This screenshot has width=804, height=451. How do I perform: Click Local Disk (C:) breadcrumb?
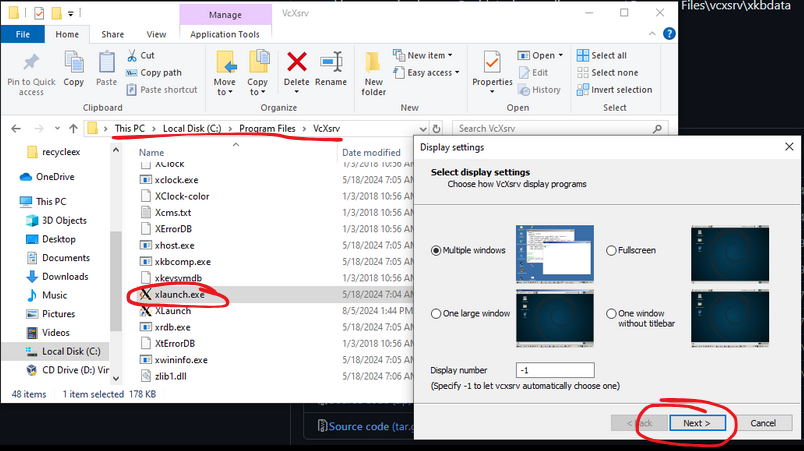tap(192, 129)
